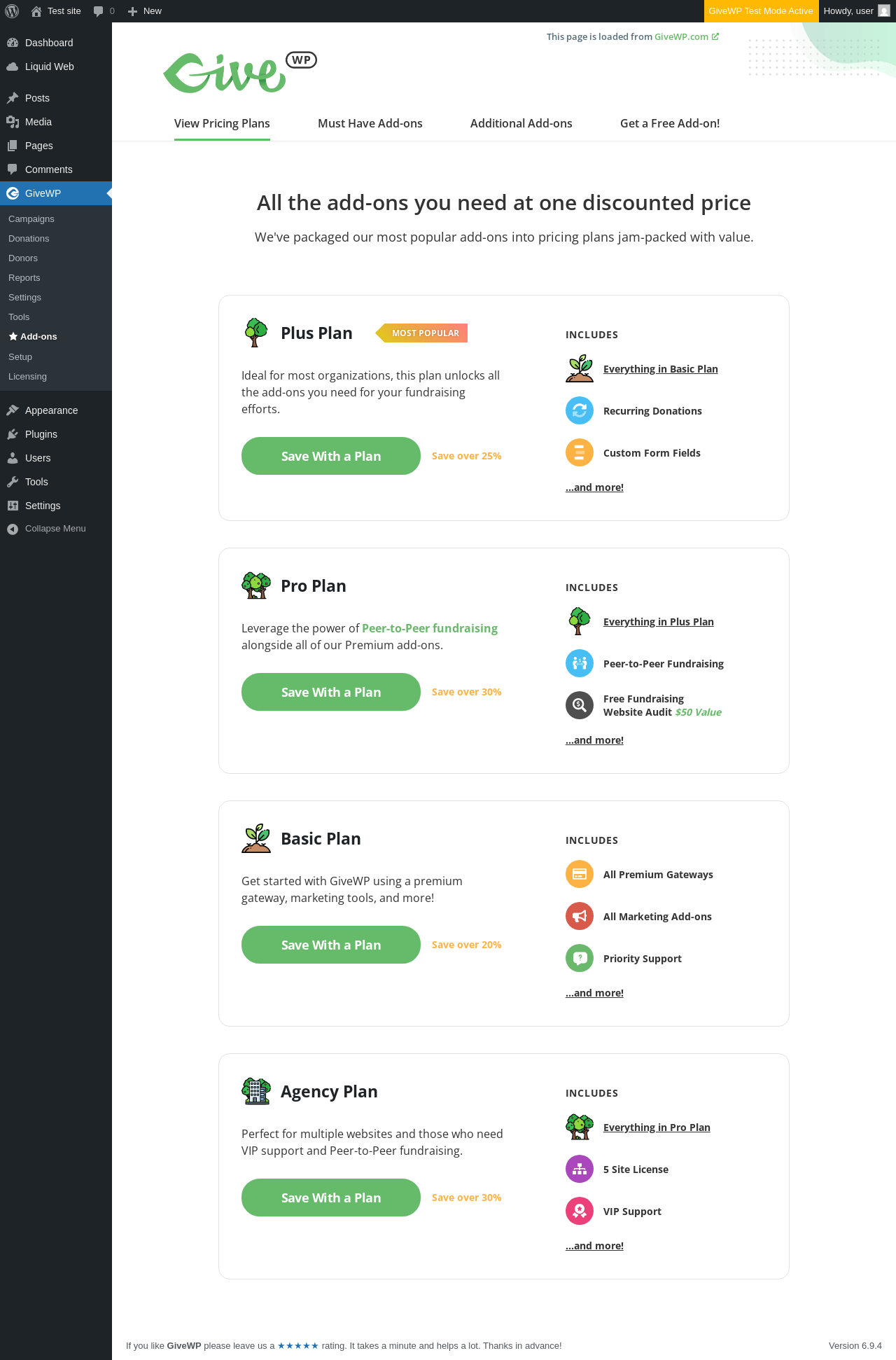896x1360 pixels.
Task: Switch to the Must Have Add-ons tab
Action: (x=370, y=123)
